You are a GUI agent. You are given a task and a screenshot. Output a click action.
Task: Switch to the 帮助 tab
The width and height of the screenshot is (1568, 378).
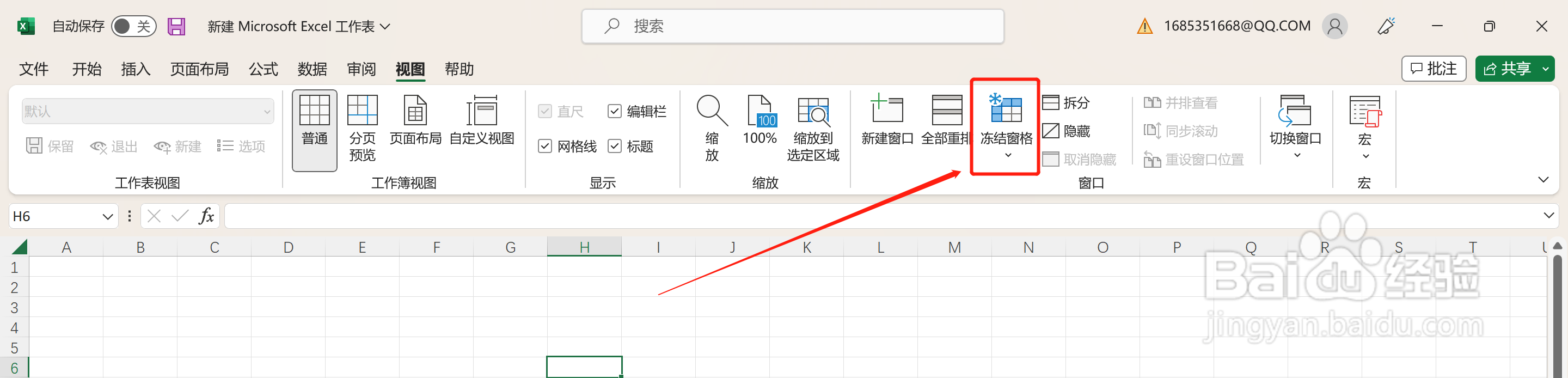[x=459, y=69]
